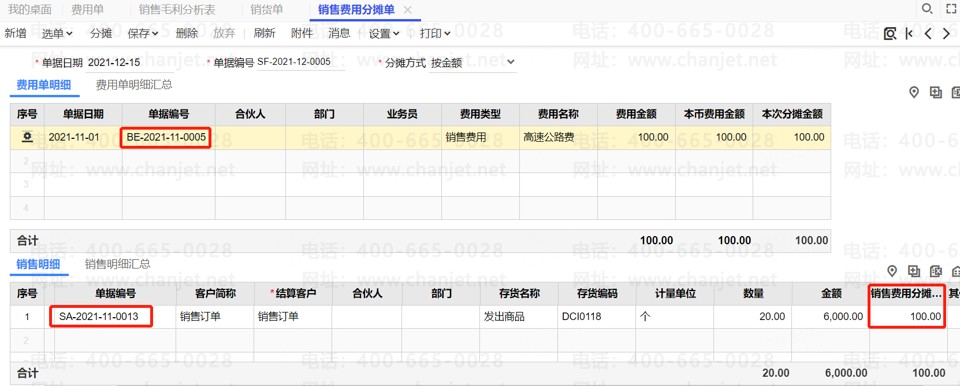Open the search magnifier icon at top right
Viewport: 960px width, 386px height.
[928, 9]
